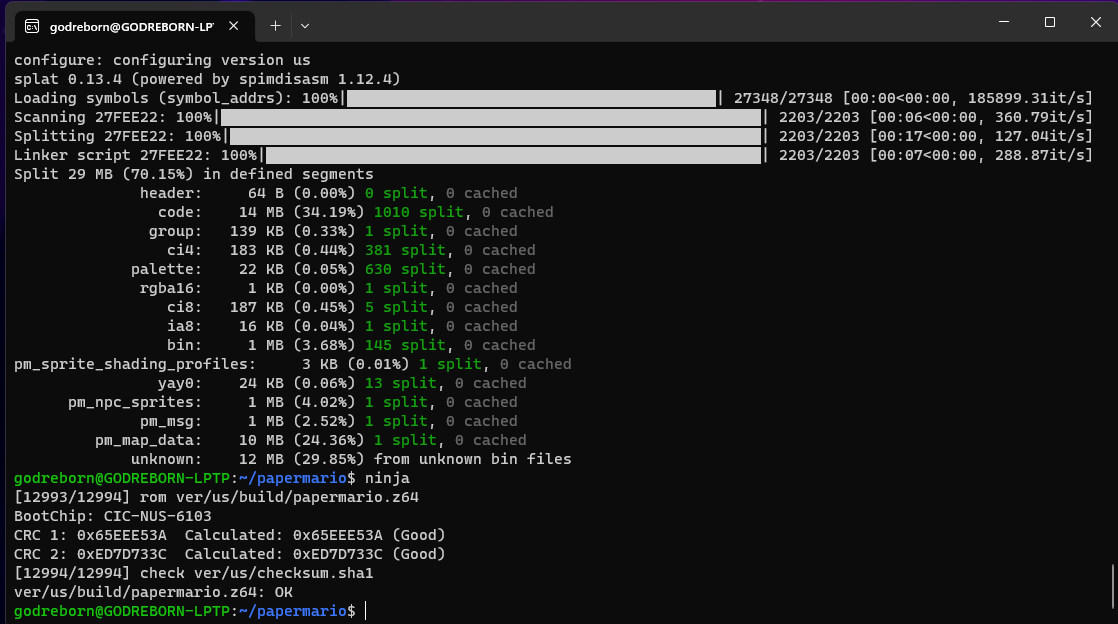
Task: Click the 'Linker script 27FEE22' progress bar
Action: pyautogui.click(x=513, y=155)
